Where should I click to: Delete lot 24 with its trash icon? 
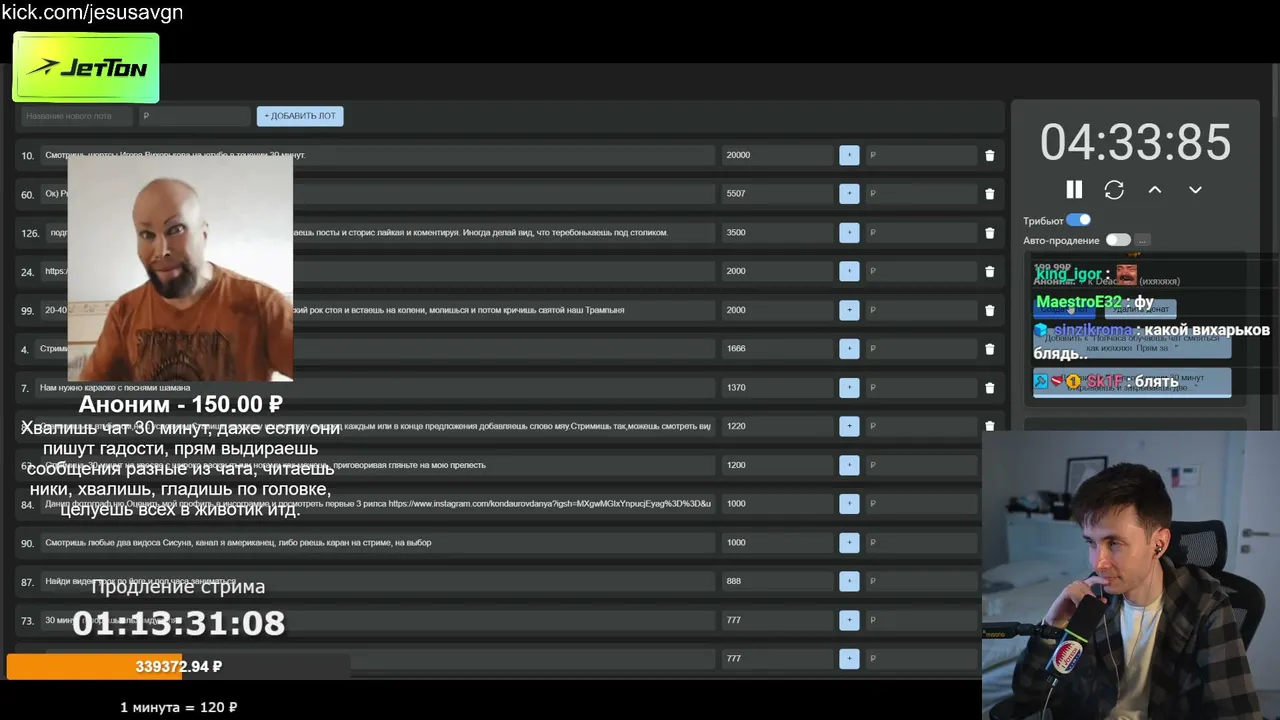(x=990, y=271)
